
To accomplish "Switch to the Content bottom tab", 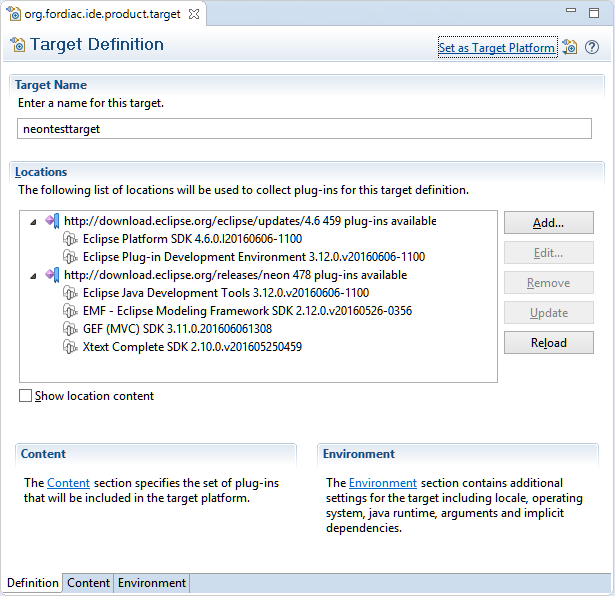I will pyautogui.click(x=88, y=583).
